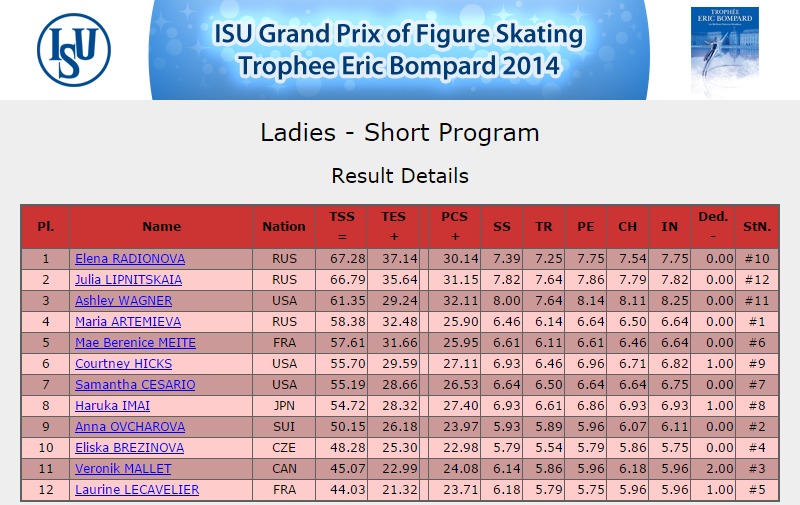The image size is (800, 505).
Task: Open Anna OVCHAROVA link
Action: click(x=130, y=426)
